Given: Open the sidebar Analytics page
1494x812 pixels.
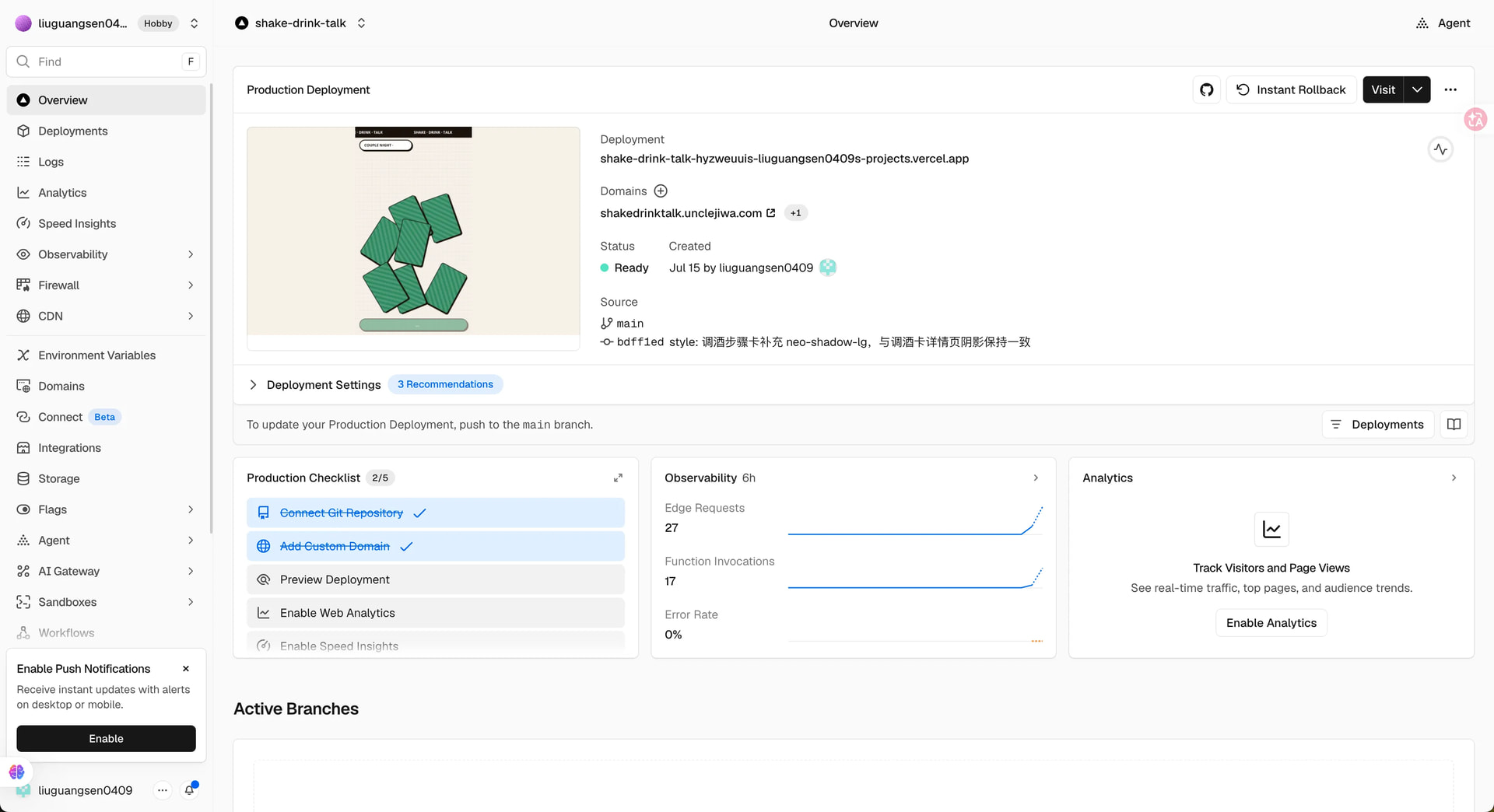Looking at the screenshot, I should 106,193.
